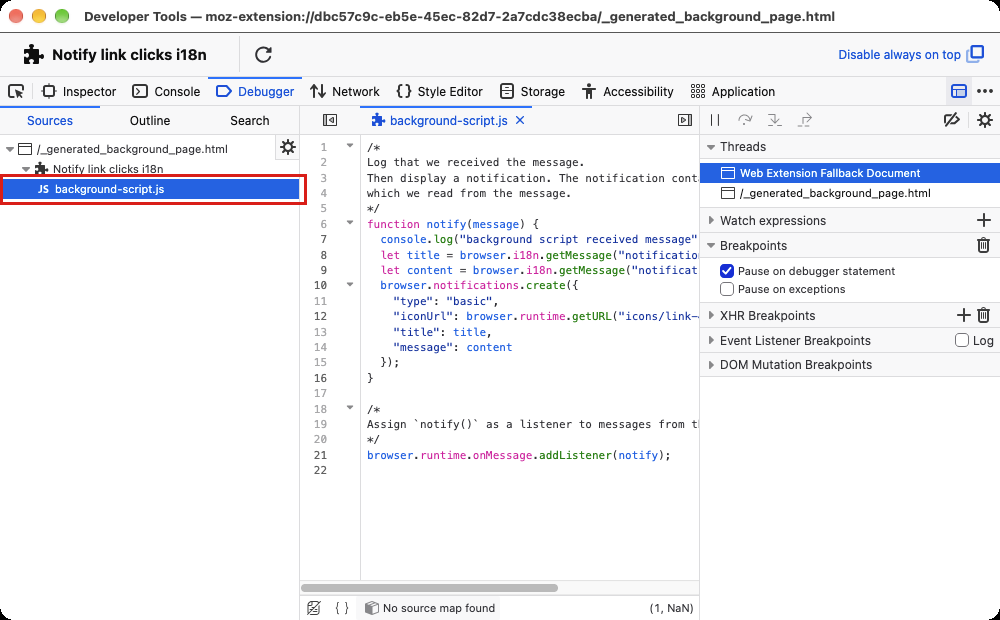
Task: Remove all breakpoints with trash icon
Action: [x=983, y=245]
